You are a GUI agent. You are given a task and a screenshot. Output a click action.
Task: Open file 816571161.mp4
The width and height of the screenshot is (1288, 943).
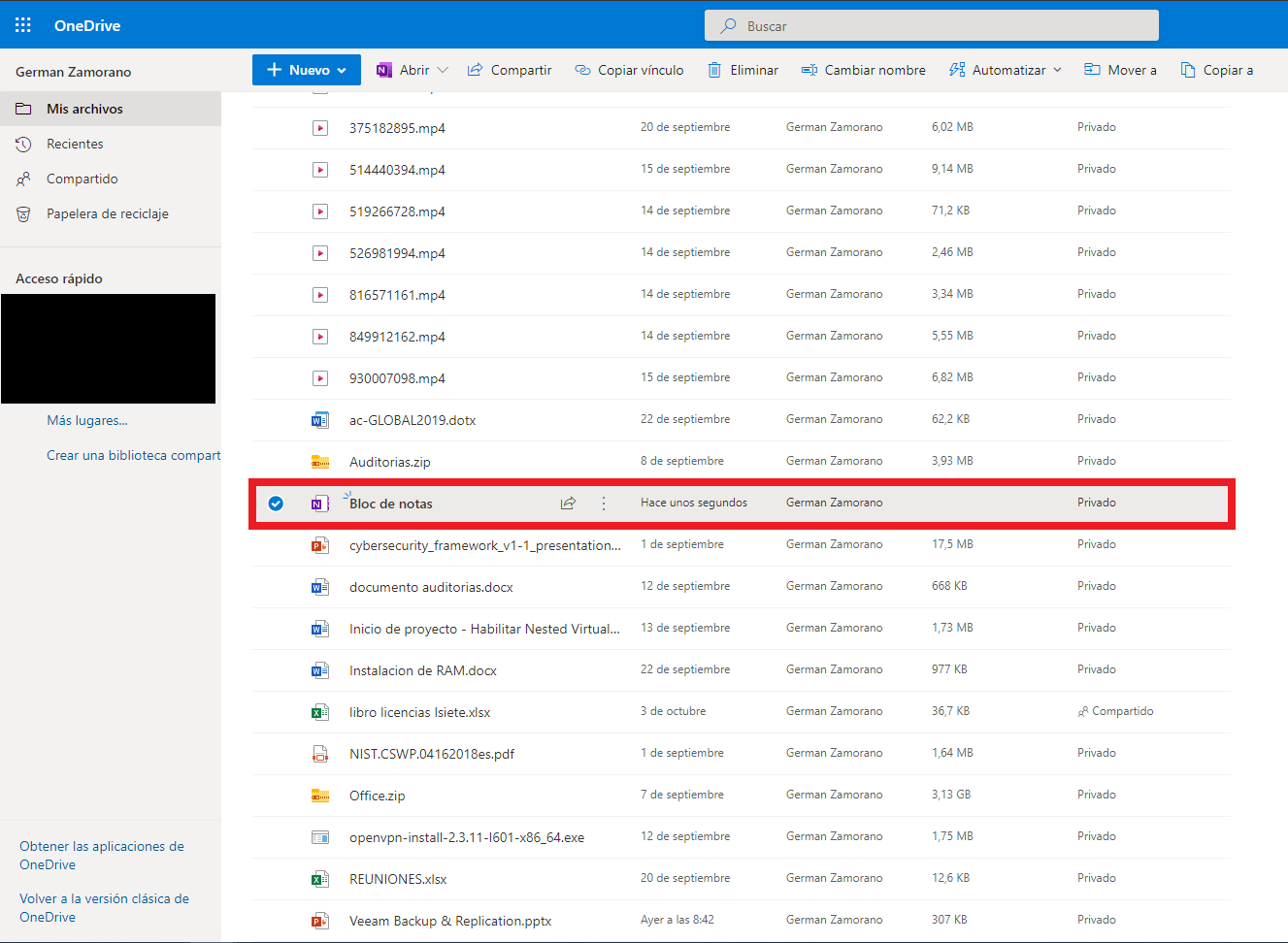397,295
